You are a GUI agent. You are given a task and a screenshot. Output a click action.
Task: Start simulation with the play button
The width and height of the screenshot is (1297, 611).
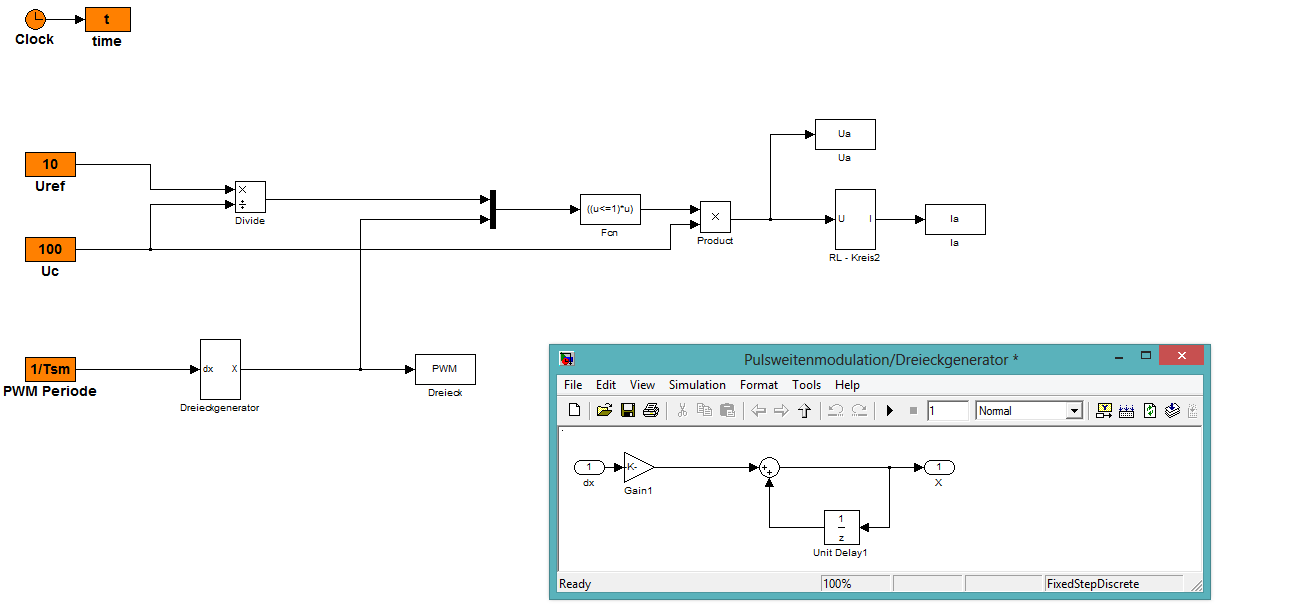[889, 410]
